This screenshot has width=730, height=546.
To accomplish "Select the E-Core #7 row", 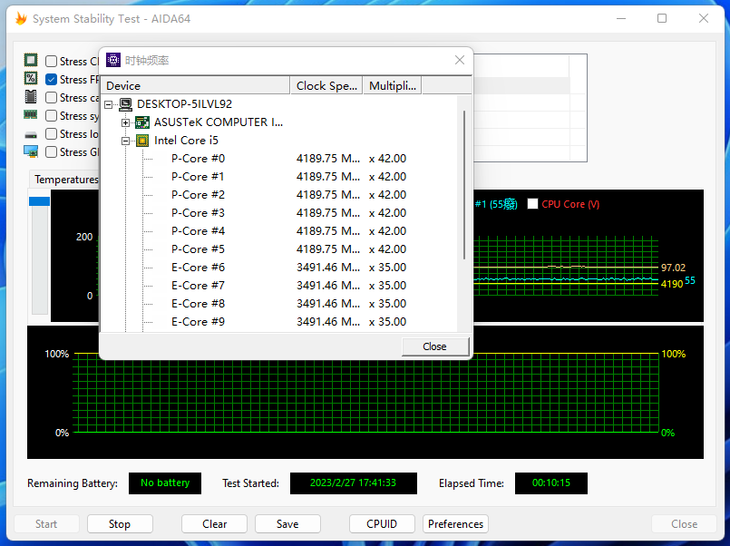I will point(278,286).
